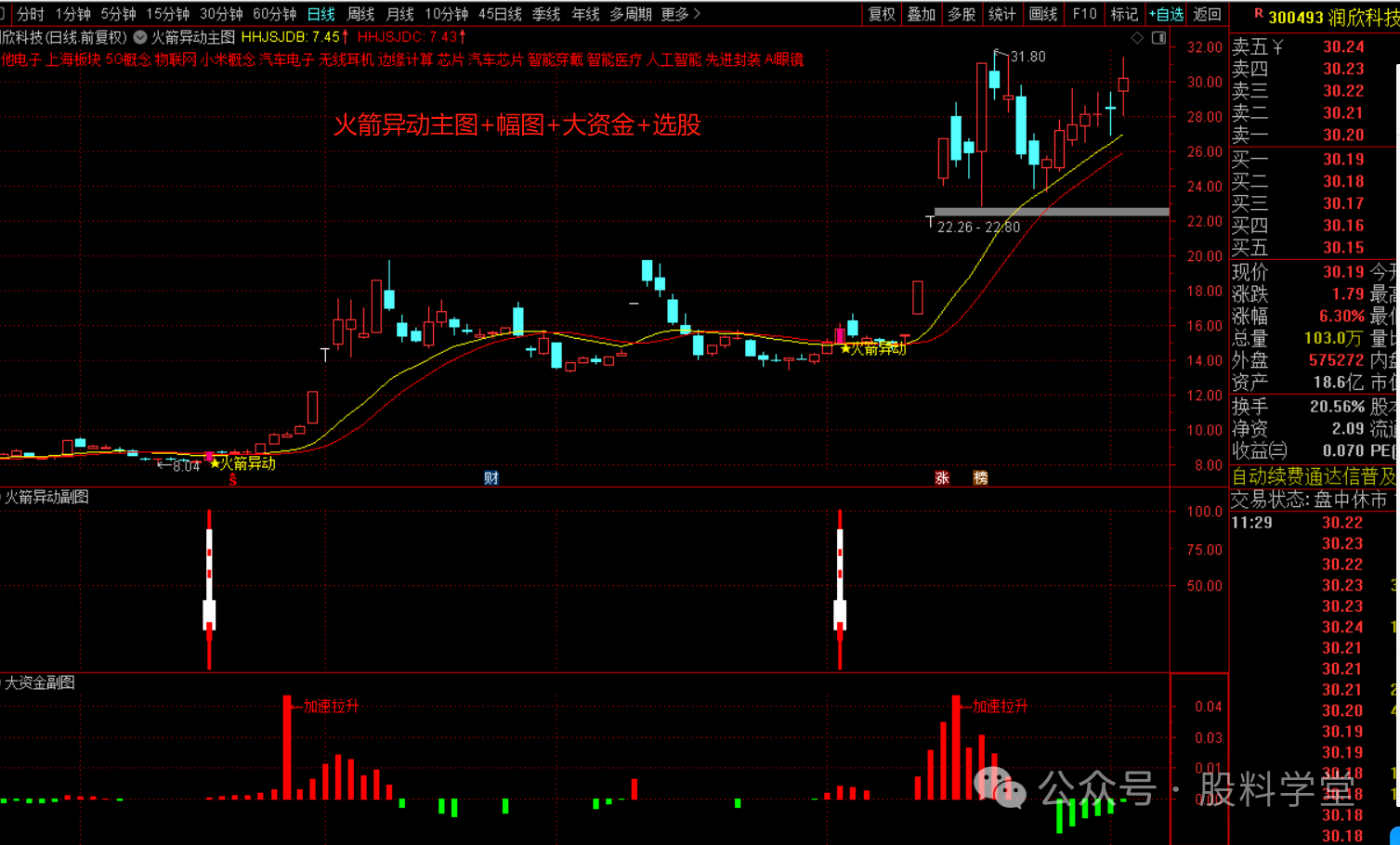
Task: Open the indicator dropdown beside 火箭异动主图
Action: 140,37
